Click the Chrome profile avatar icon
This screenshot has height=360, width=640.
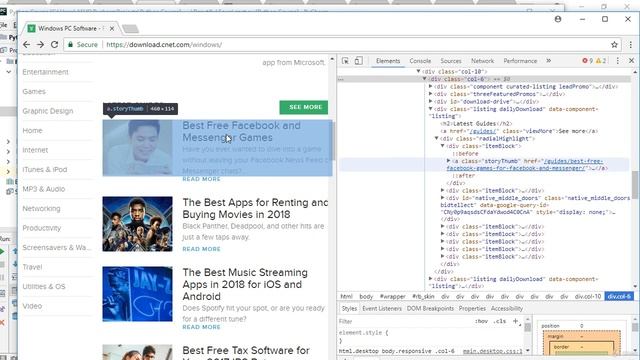pos(558,19)
